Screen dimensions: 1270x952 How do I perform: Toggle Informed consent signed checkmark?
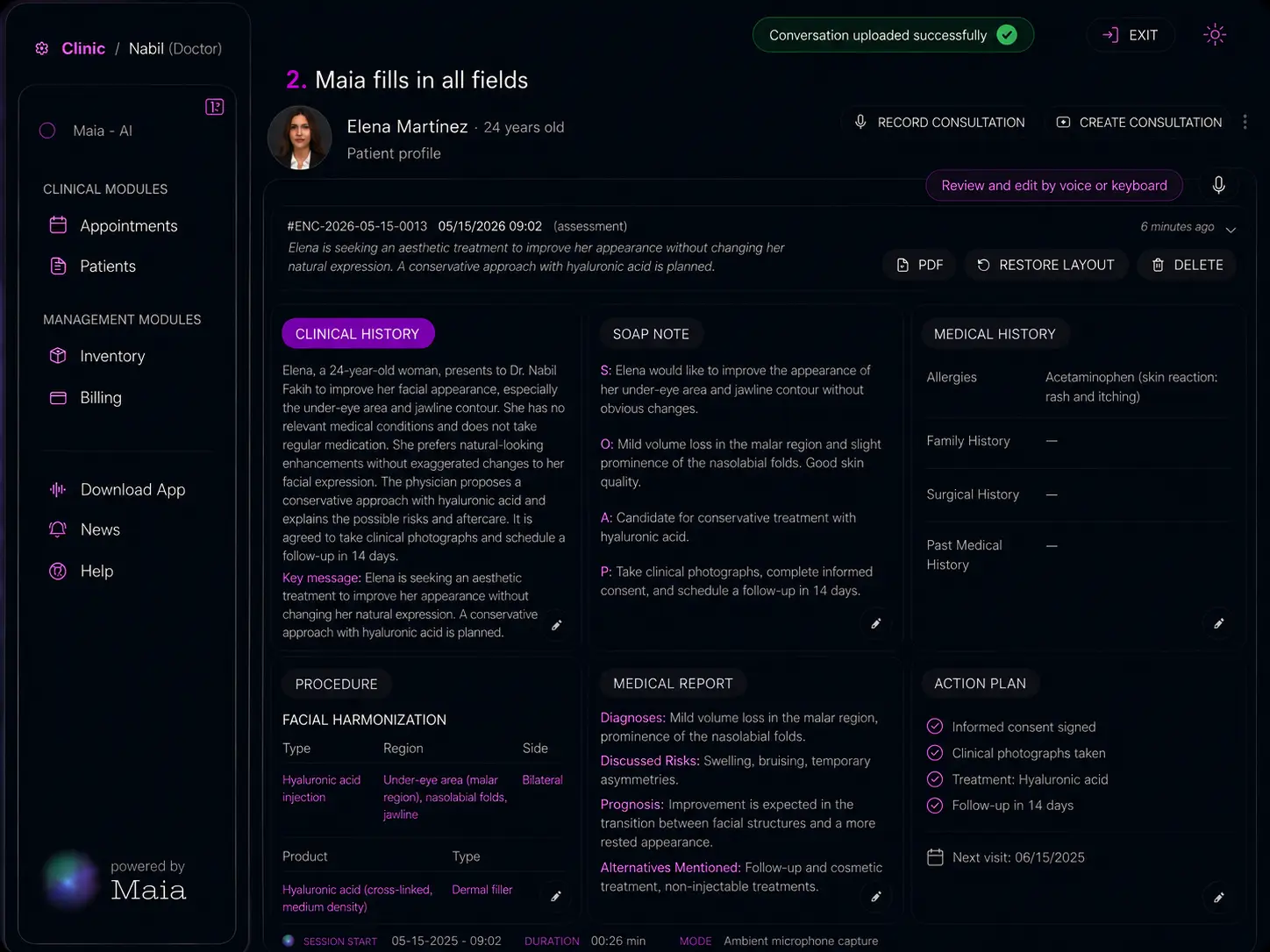935,726
